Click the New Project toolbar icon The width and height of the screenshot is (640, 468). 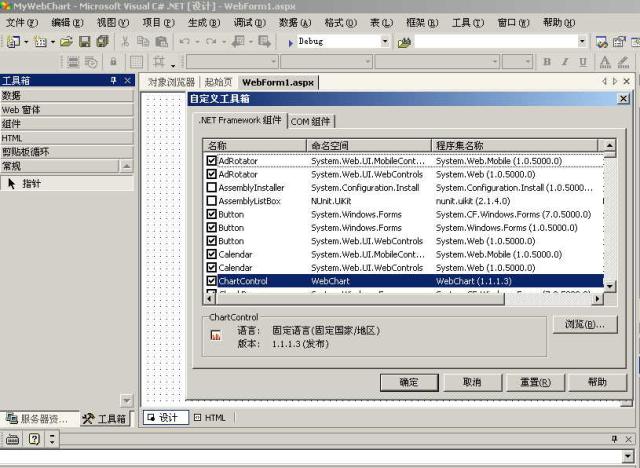[13, 42]
